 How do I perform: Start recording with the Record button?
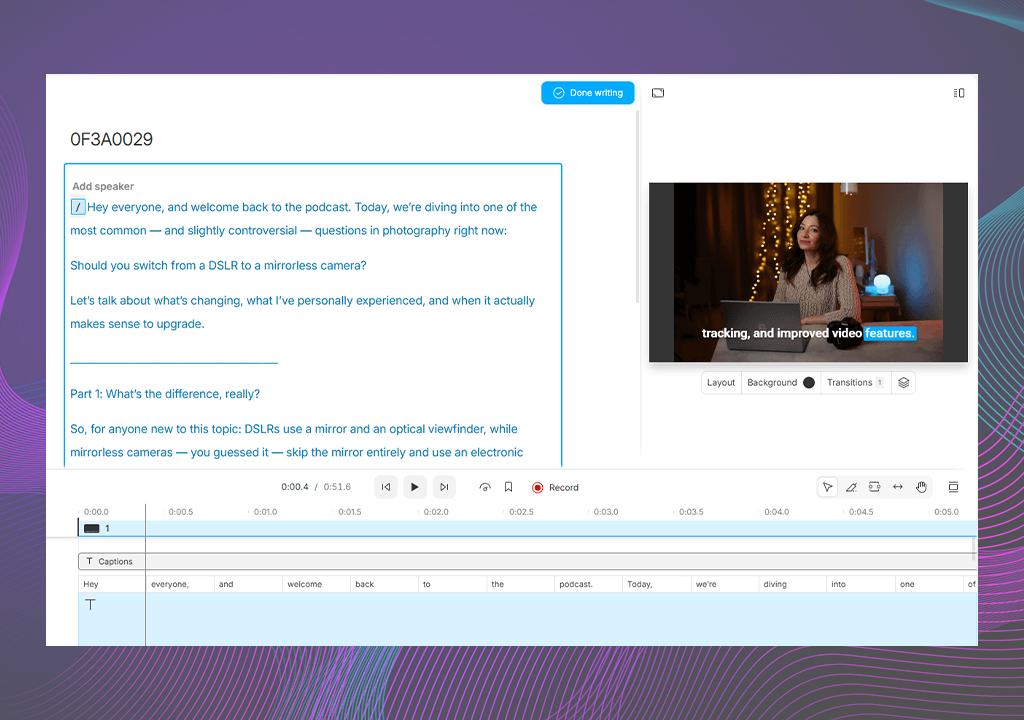(555, 487)
